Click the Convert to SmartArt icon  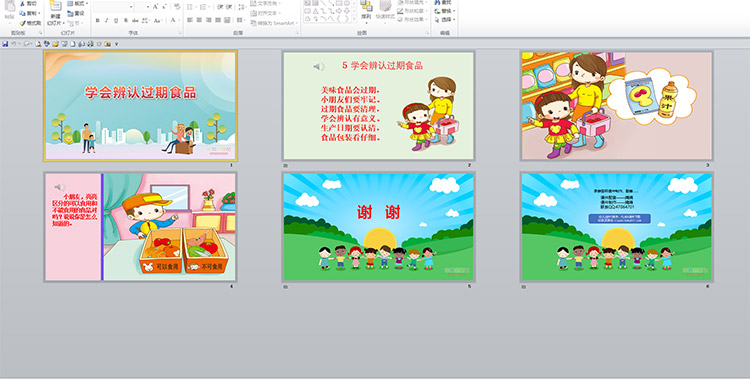click(253, 23)
